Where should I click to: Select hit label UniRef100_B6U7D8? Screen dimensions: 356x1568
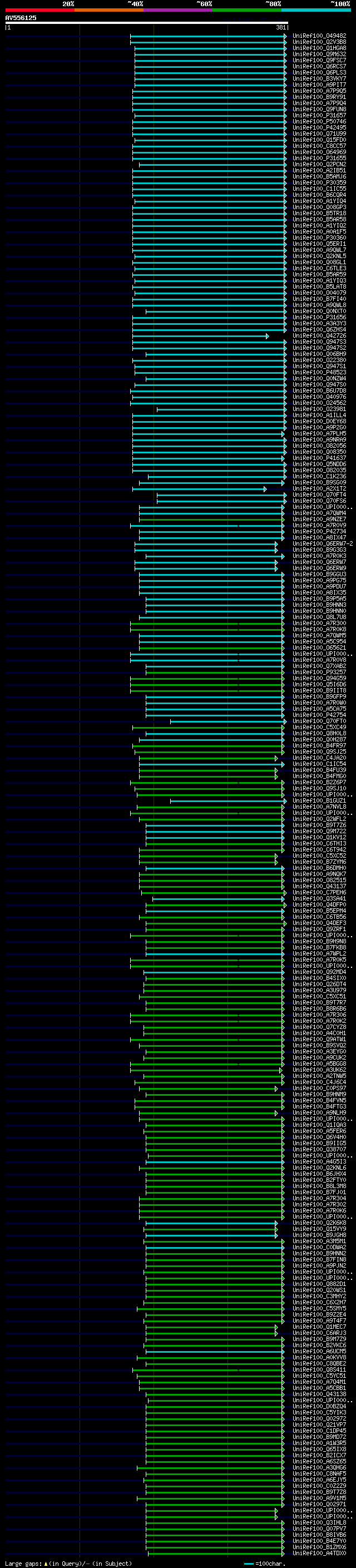(x=319, y=391)
